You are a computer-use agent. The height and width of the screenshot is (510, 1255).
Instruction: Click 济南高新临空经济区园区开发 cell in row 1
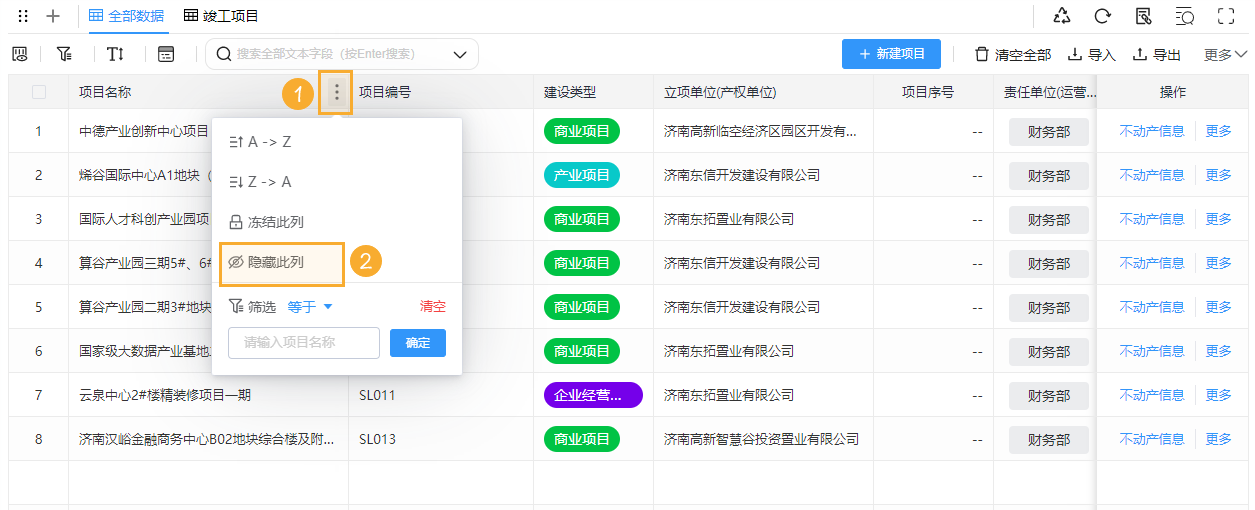[x=761, y=131]
